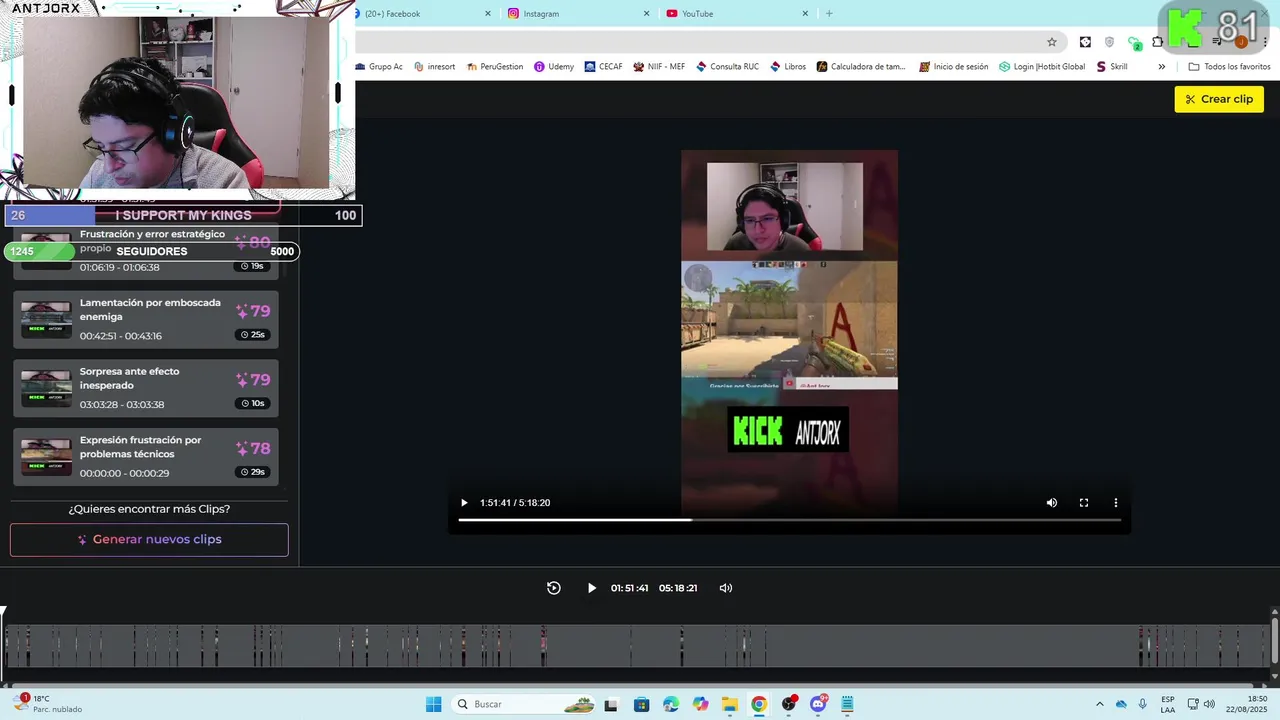Open Copilot from taskbar
Image resolution: width=1280 pixels, height=720 pixels.
(700, 704)
